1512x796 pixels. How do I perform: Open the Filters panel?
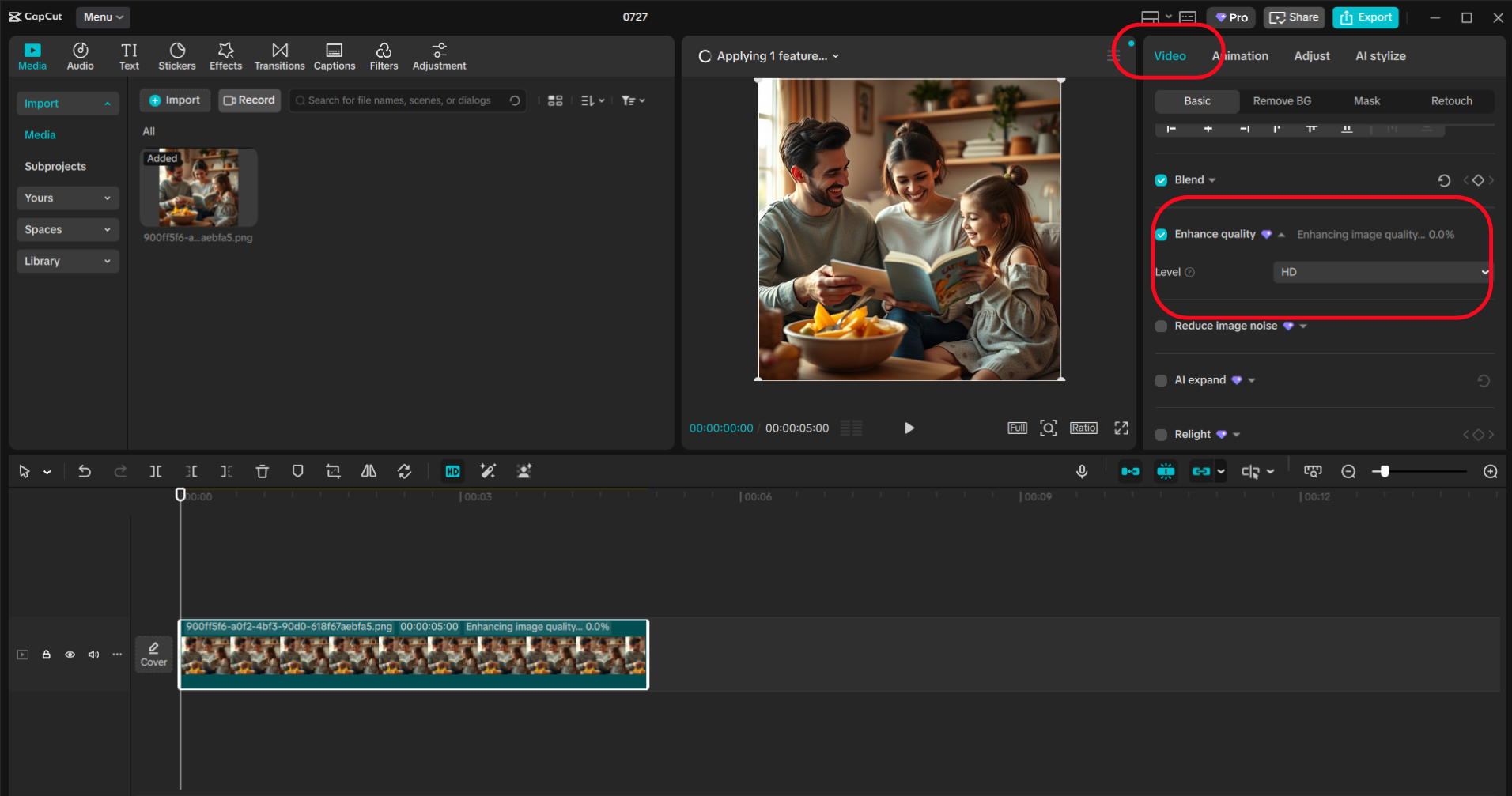tap(384, 56)
